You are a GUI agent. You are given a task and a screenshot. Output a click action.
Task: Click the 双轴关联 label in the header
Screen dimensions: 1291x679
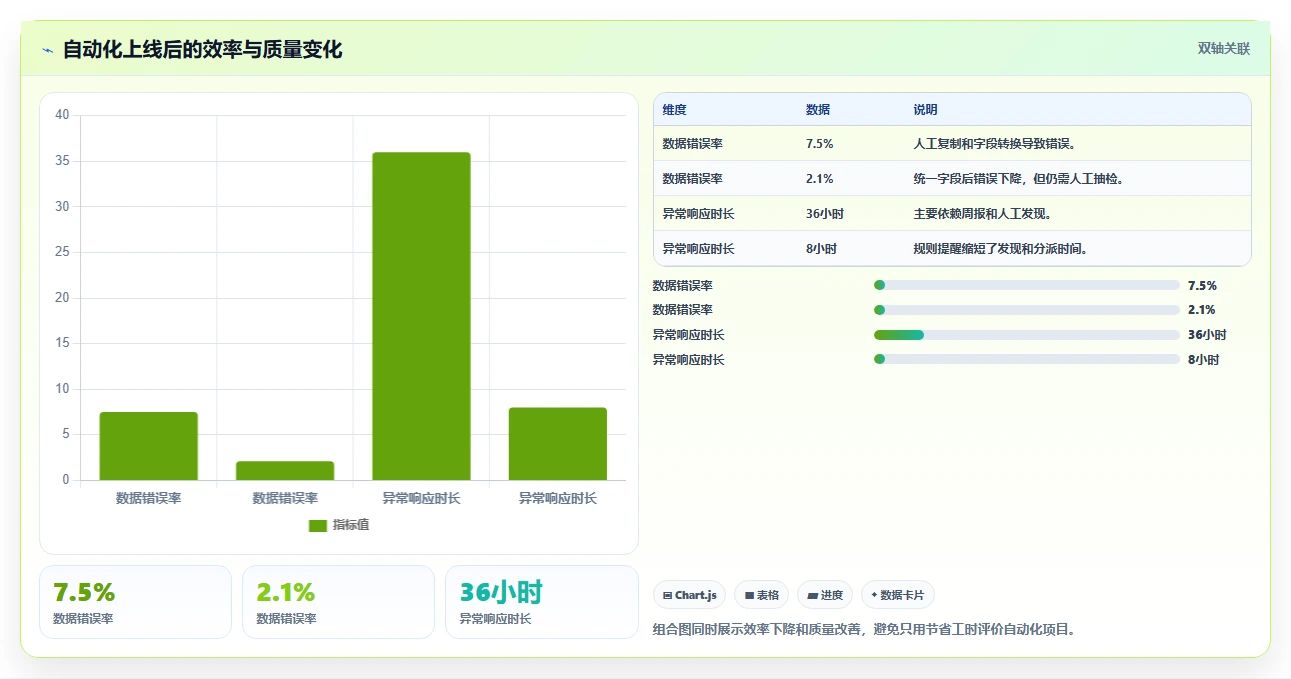[1224, 48]
